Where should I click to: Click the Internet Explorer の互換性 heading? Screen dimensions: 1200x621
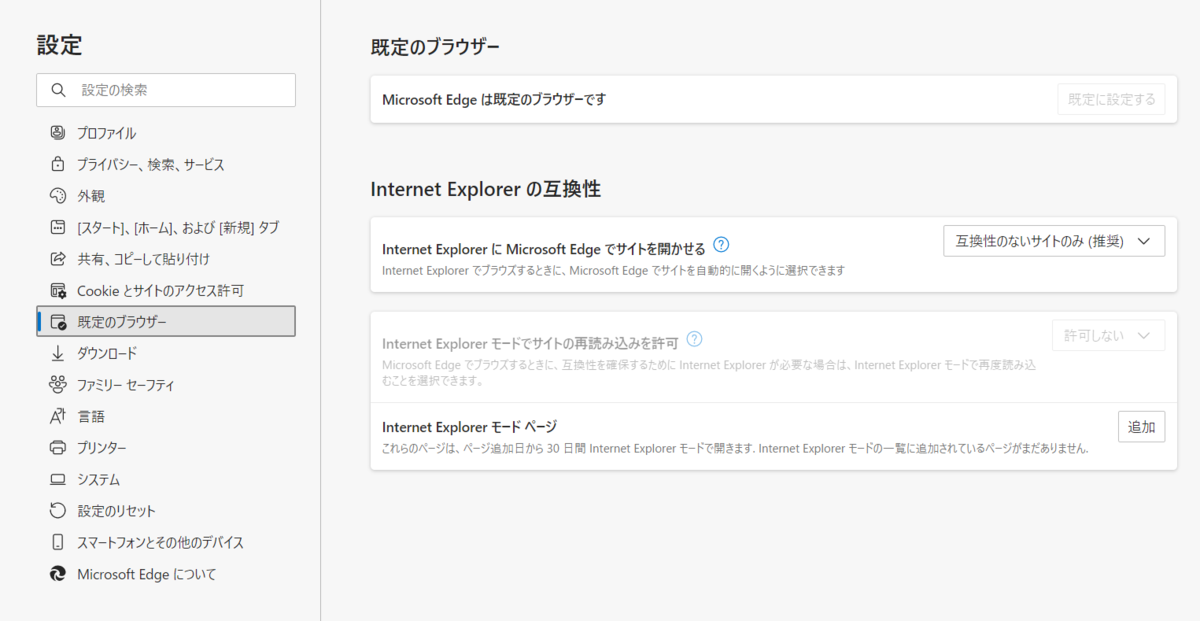click(x=485, y=189)
